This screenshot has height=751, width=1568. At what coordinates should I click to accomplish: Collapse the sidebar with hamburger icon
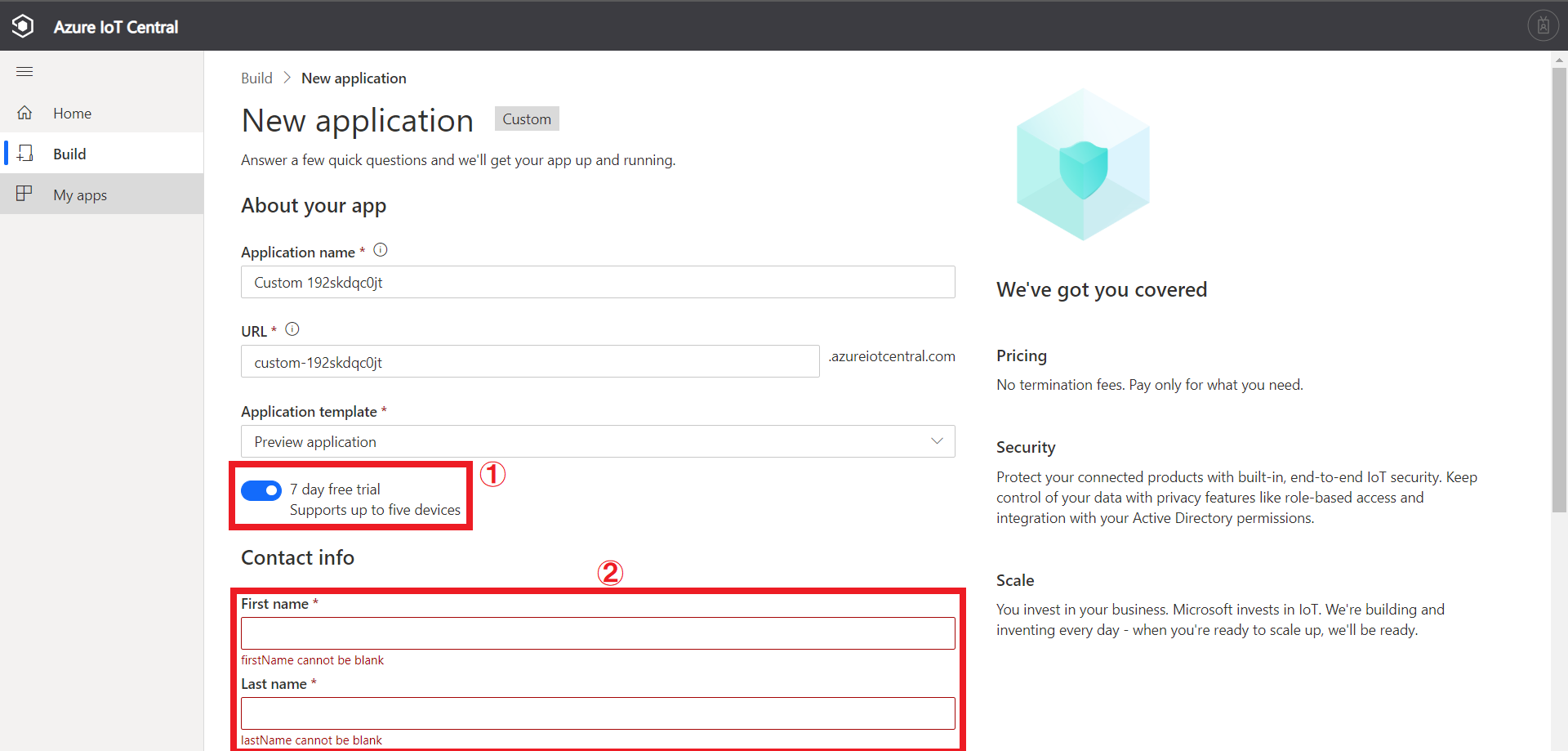coord(24,72)
